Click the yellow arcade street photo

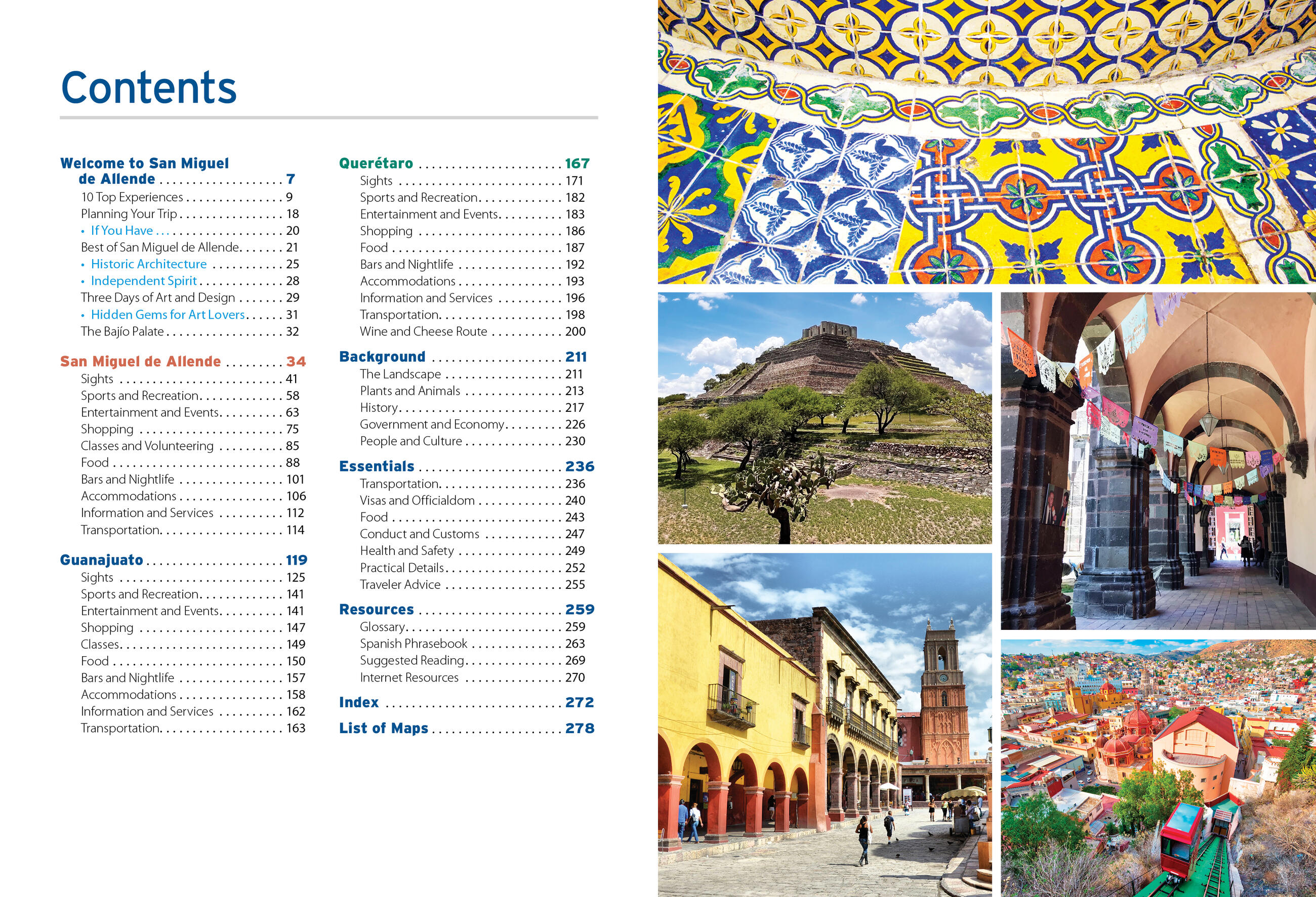pos(825,724)
